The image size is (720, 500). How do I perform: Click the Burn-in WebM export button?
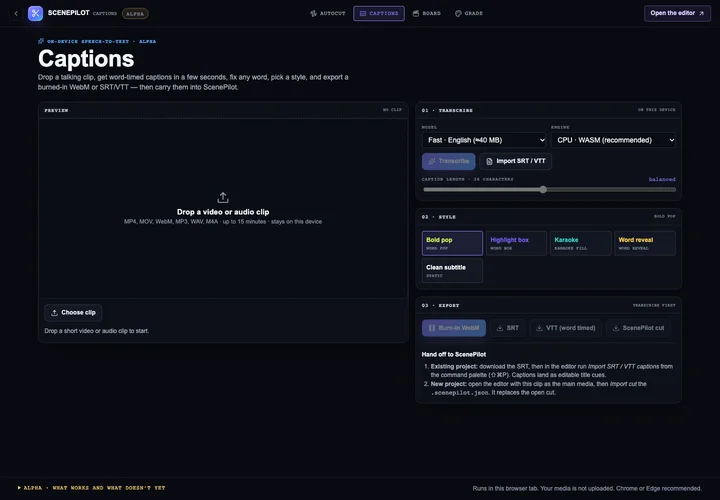pyautogui.click(x=454, y=328)
